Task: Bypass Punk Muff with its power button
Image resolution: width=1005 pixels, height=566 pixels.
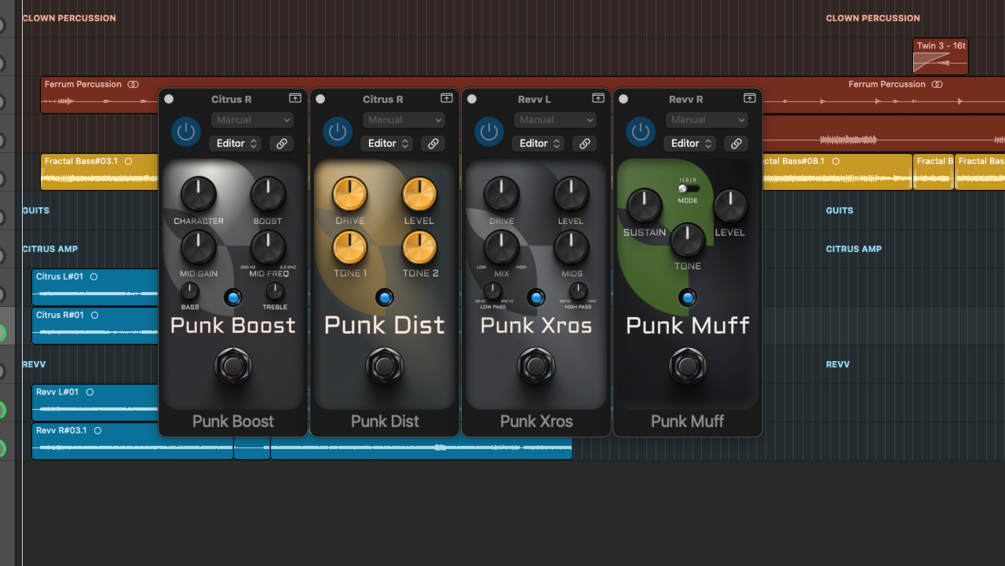Action: [640, 132]
